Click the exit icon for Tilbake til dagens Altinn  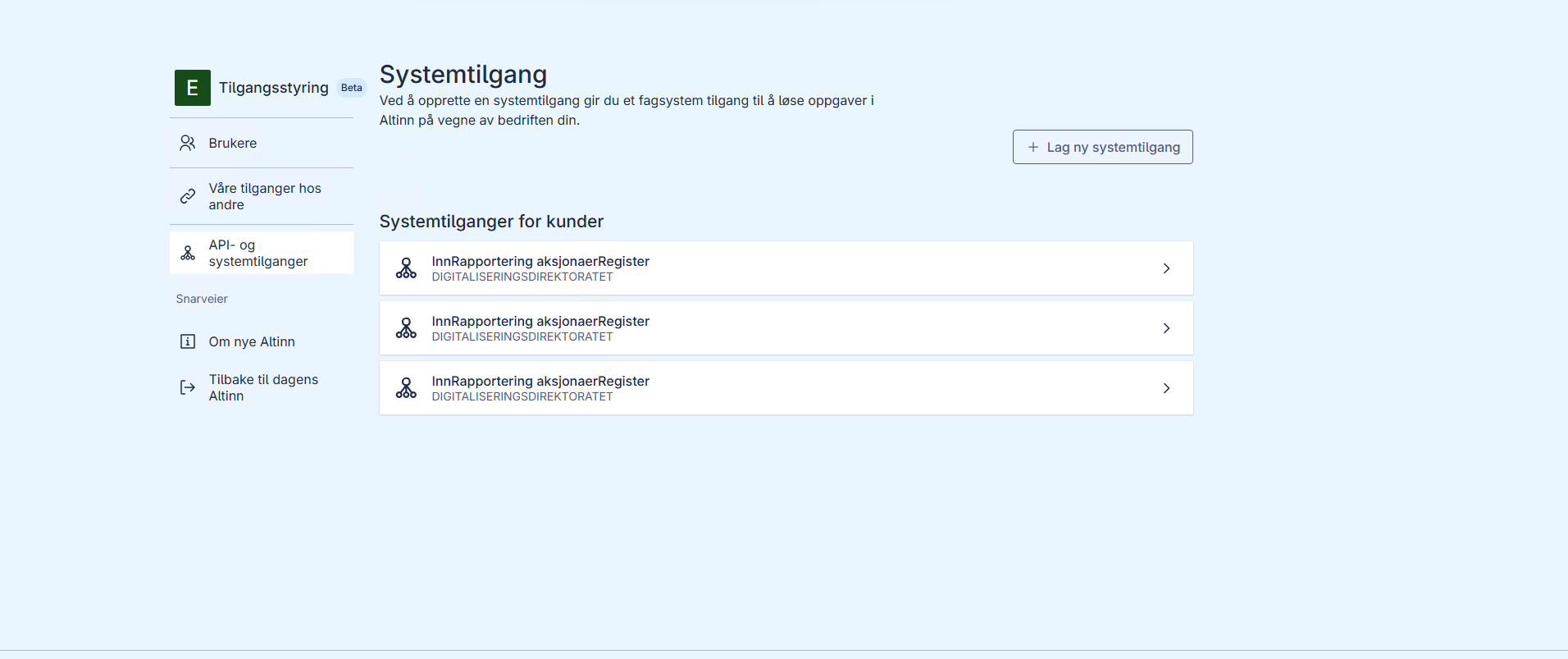[188, 387]
